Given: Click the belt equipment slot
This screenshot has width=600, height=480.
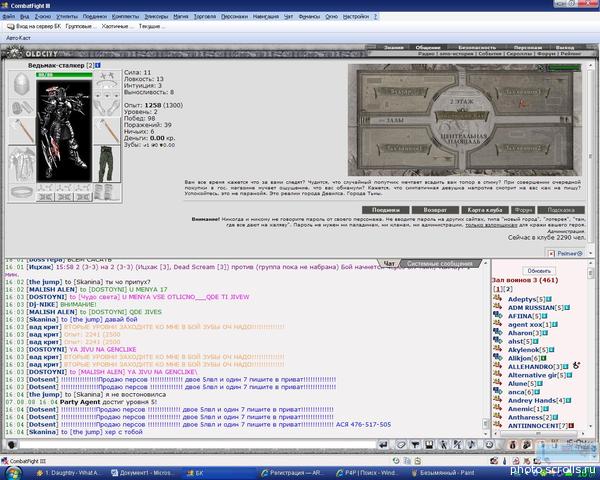Looking at the screenshot, I should (x=22, y=192).
